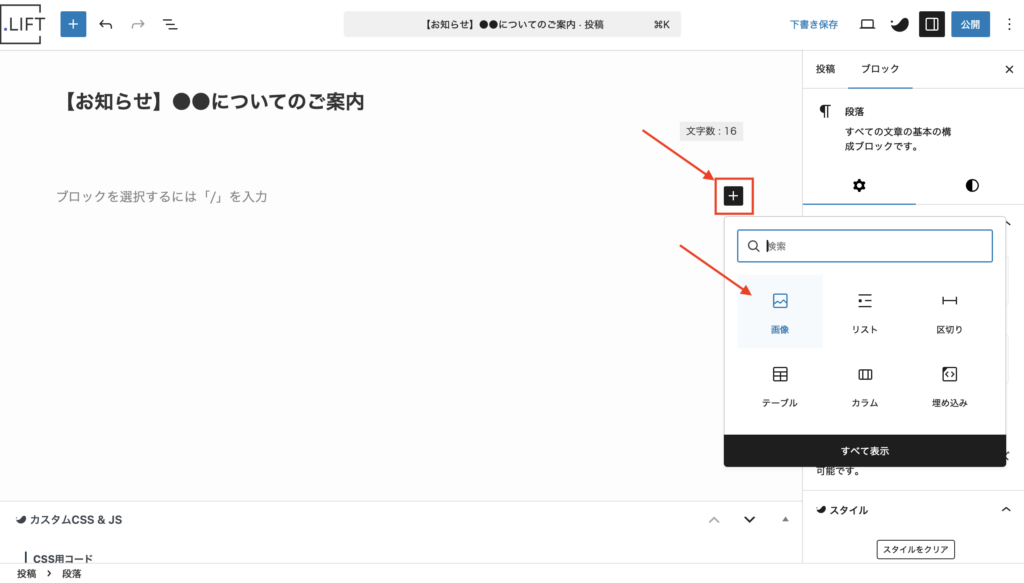Insert a Columns block (カラム)
The height and width of the screenshot is (583, 1024).
865,385
